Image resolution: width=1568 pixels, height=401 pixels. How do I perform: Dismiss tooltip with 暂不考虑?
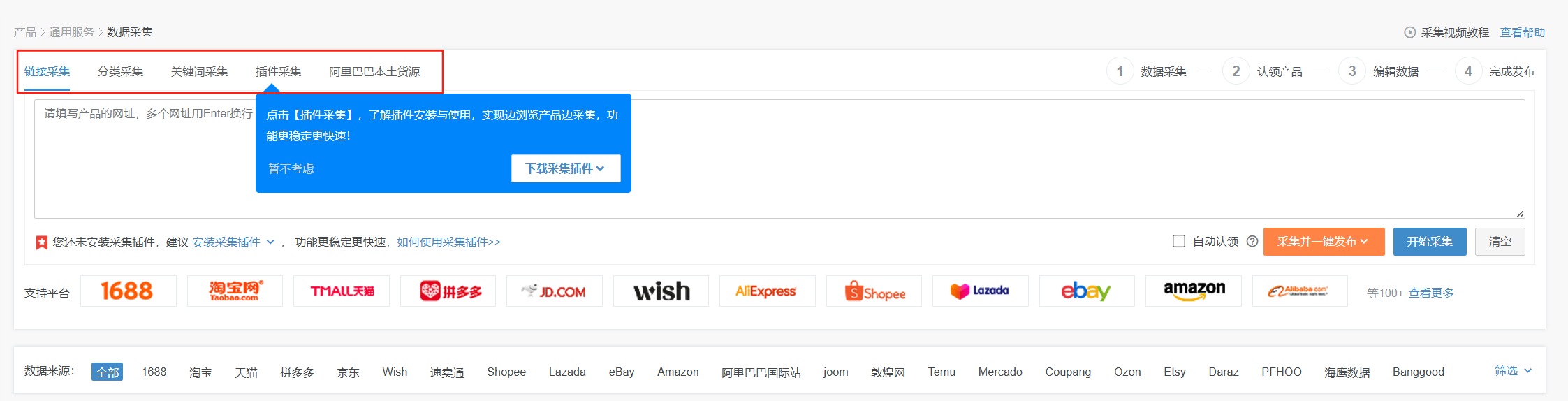(x=291, y=168)
